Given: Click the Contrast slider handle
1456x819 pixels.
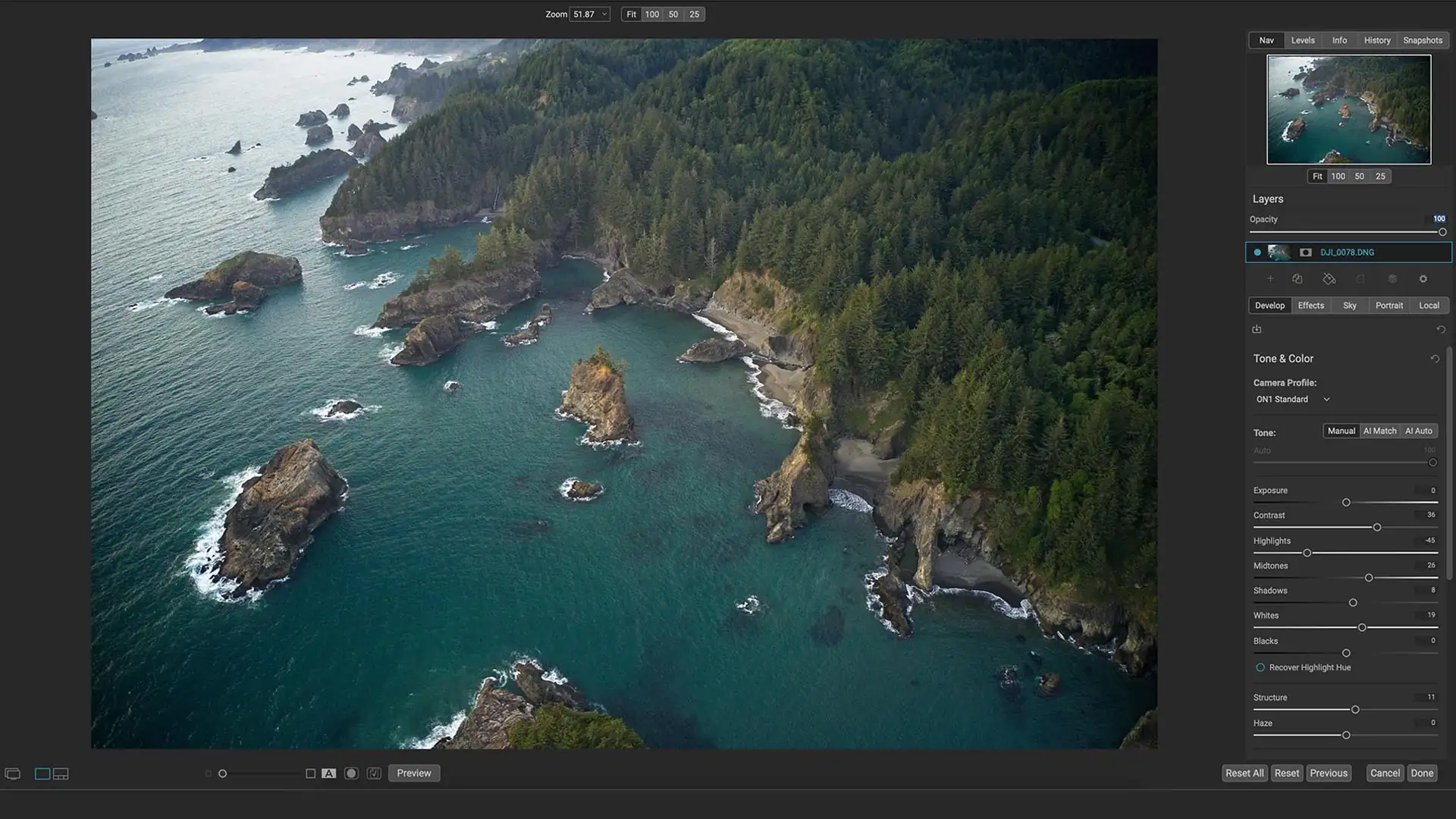Looking at the screenshot, I should point(1377,528).
